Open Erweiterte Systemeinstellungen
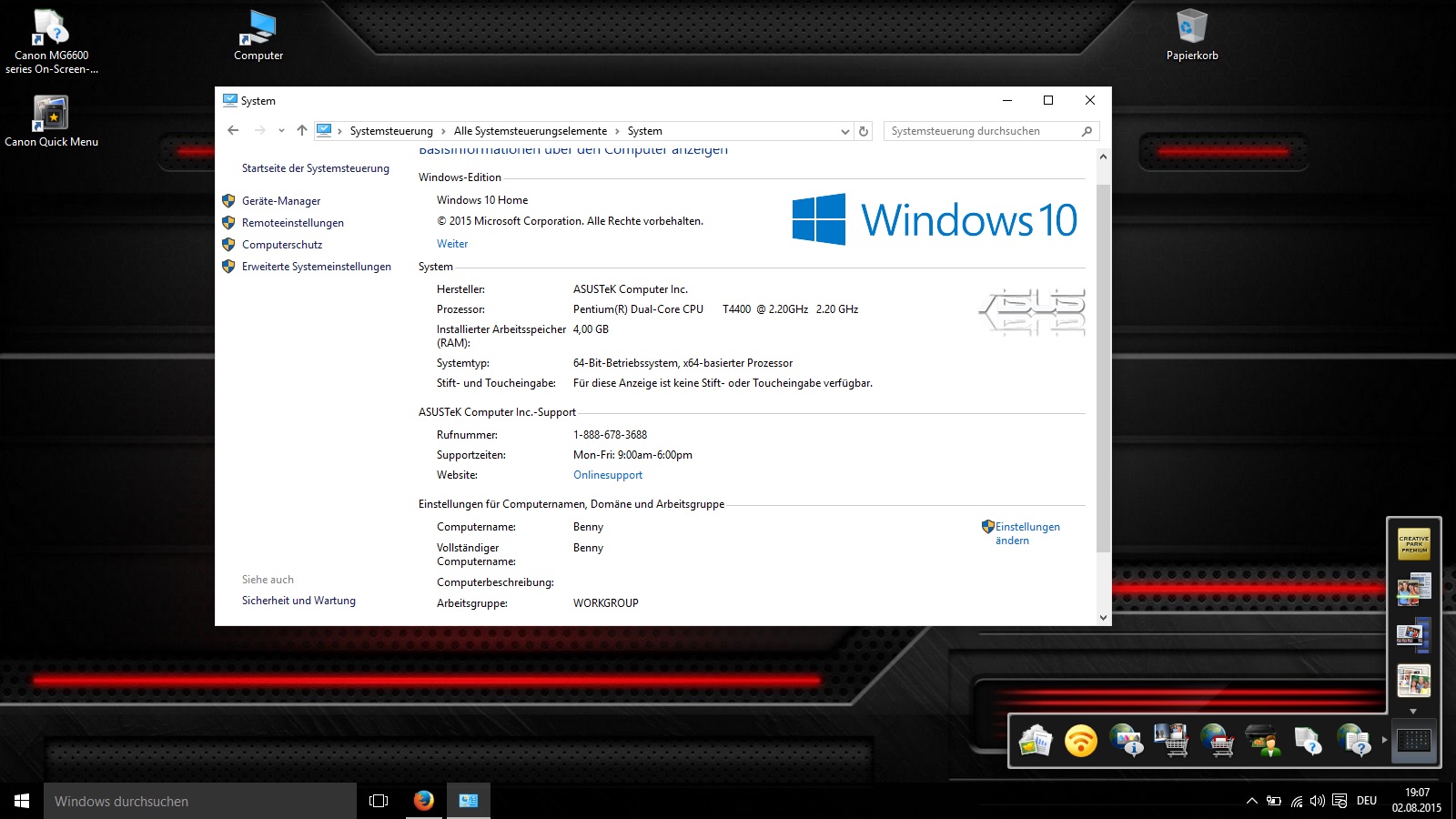Viewport: 1456px width, 819px height. 317,267
